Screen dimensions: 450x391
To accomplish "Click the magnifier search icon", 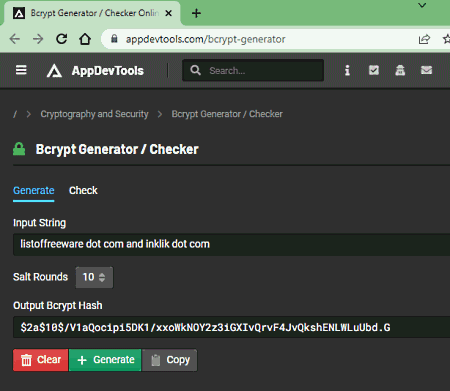I will click(x=195, y=70).
